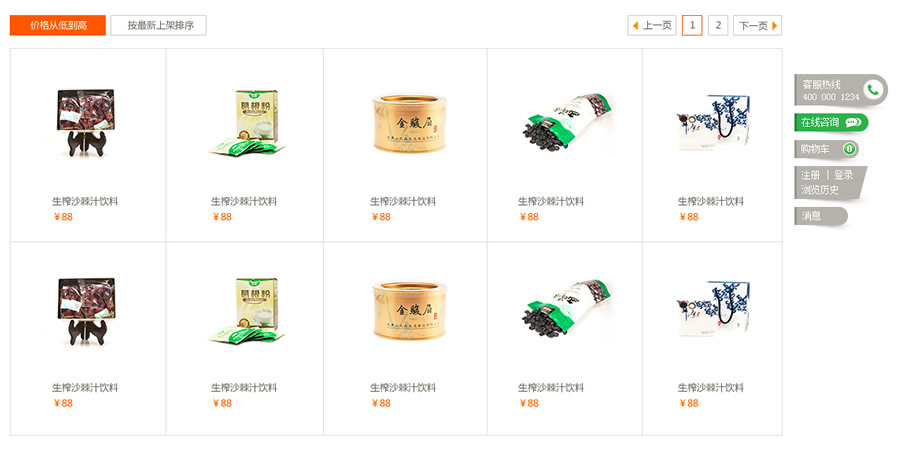This screenshot has height=453, width=900.
Task: Open the gold 金骏眉 tea tin in top row
Action: point(409,124)
